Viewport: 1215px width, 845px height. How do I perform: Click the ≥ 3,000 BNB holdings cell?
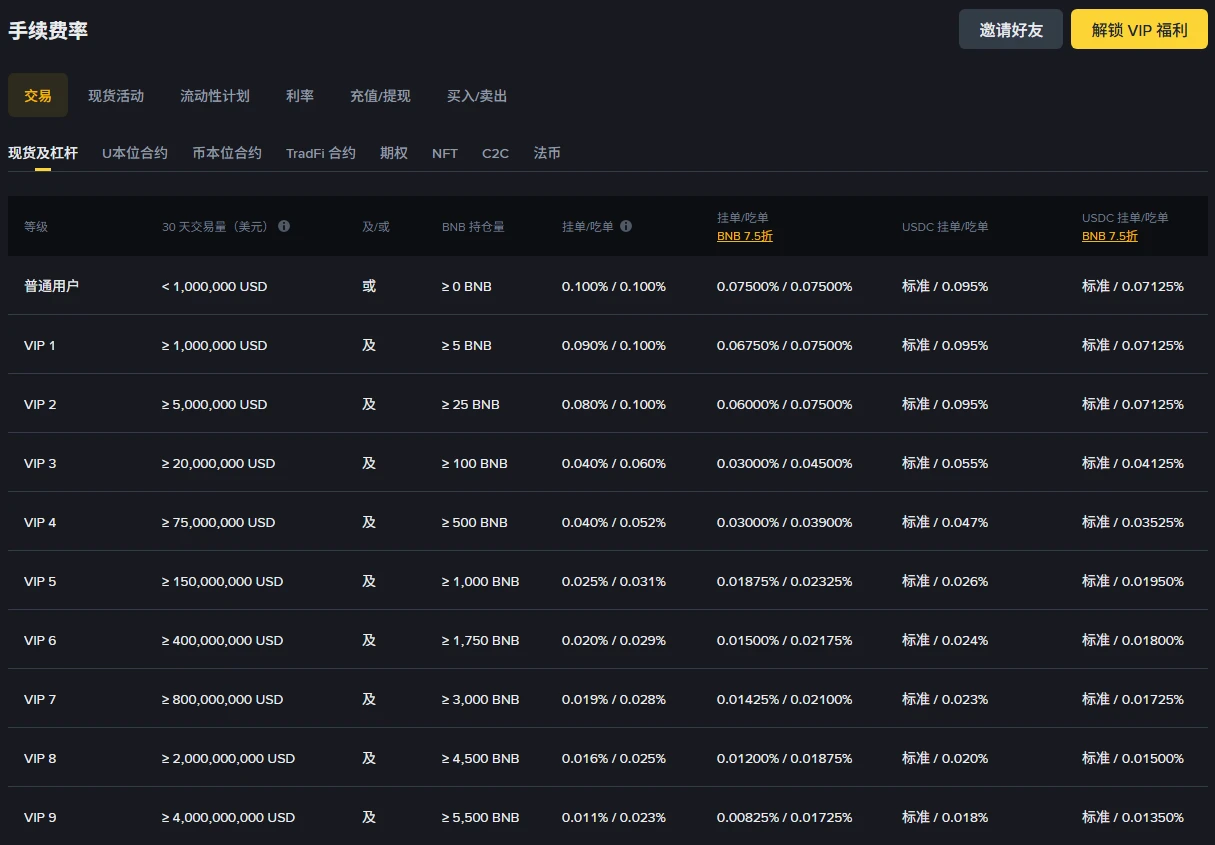click(x=481, y=699)
